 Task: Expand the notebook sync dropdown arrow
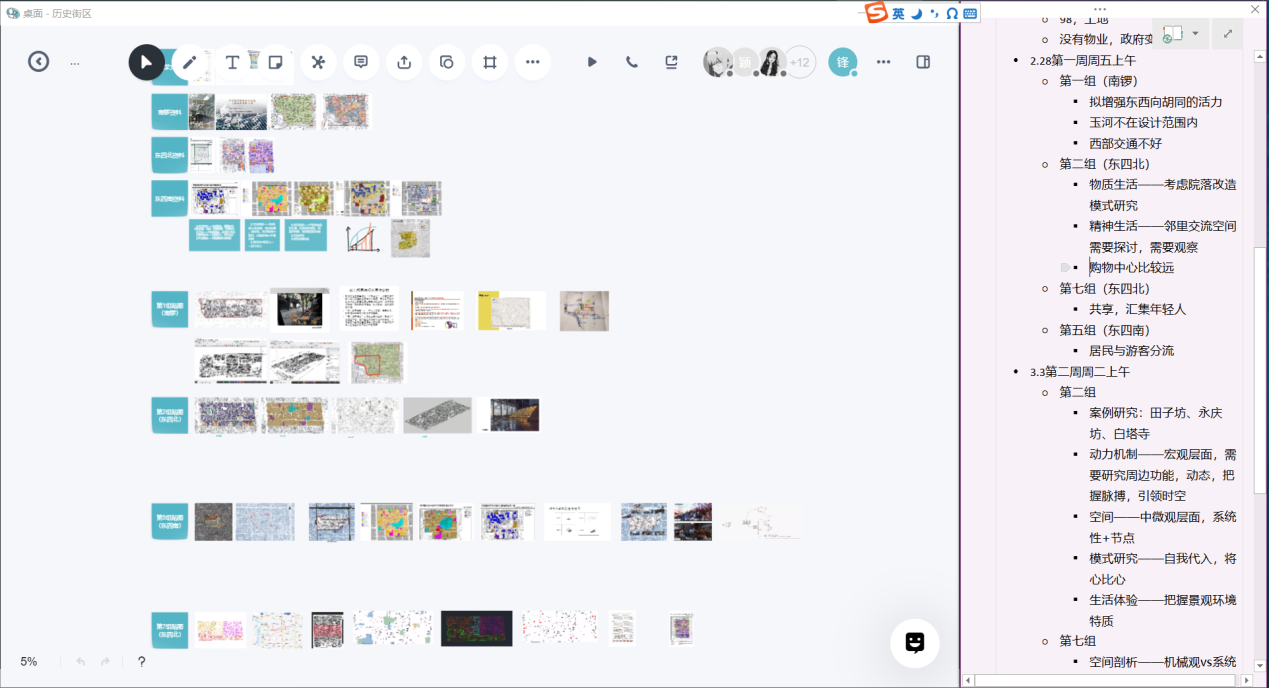coord(1195,34)
